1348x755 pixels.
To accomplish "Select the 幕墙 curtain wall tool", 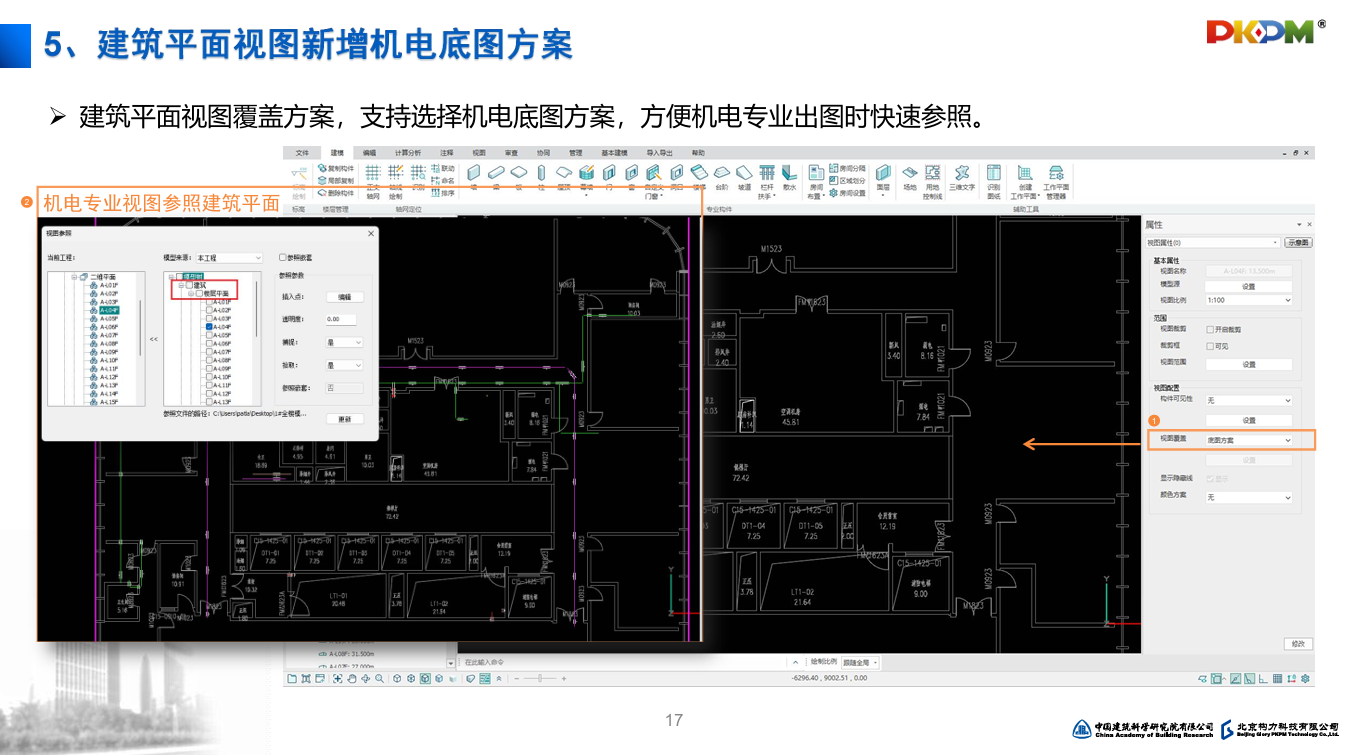I will point(587,179).
